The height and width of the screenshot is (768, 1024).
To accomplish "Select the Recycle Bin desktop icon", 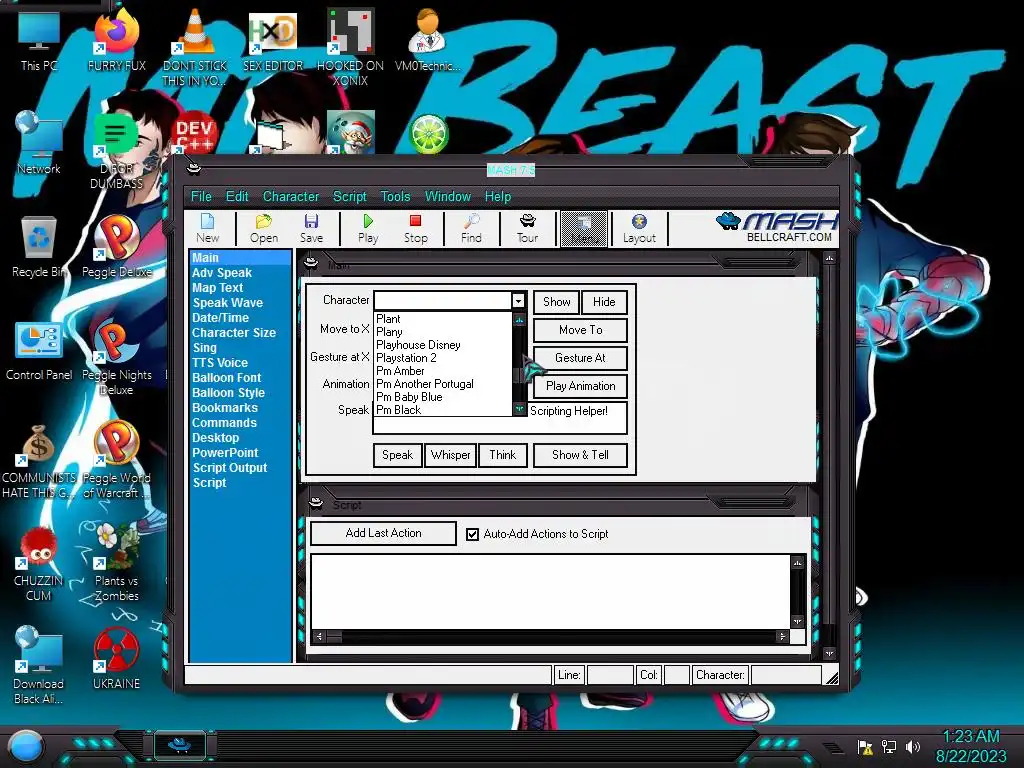I will pyautogui.click(x=39, y=248).
